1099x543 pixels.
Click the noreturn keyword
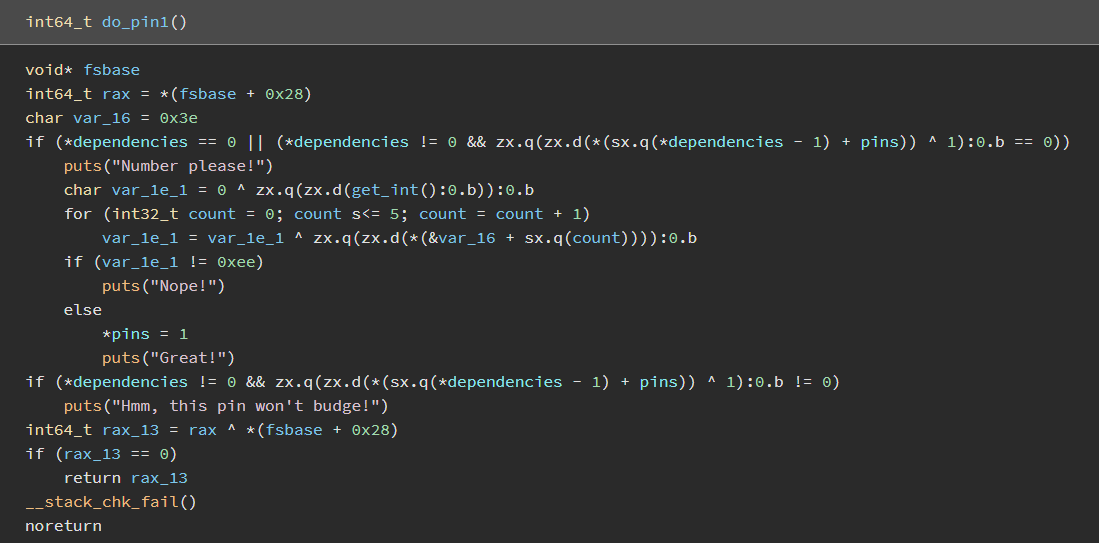tap(64, 525)
